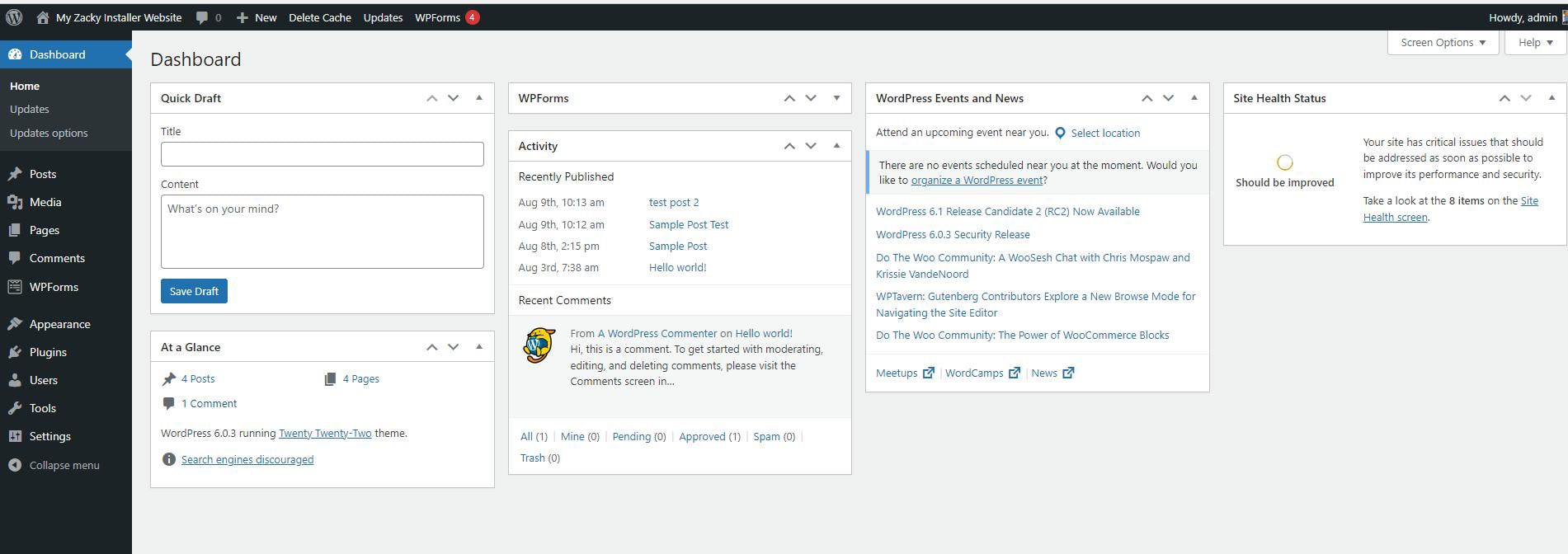Screen dimensions: 1568x554
Task: Open Settings icon in sidebar
Action: pyautogui.click(x=14, y=436)
